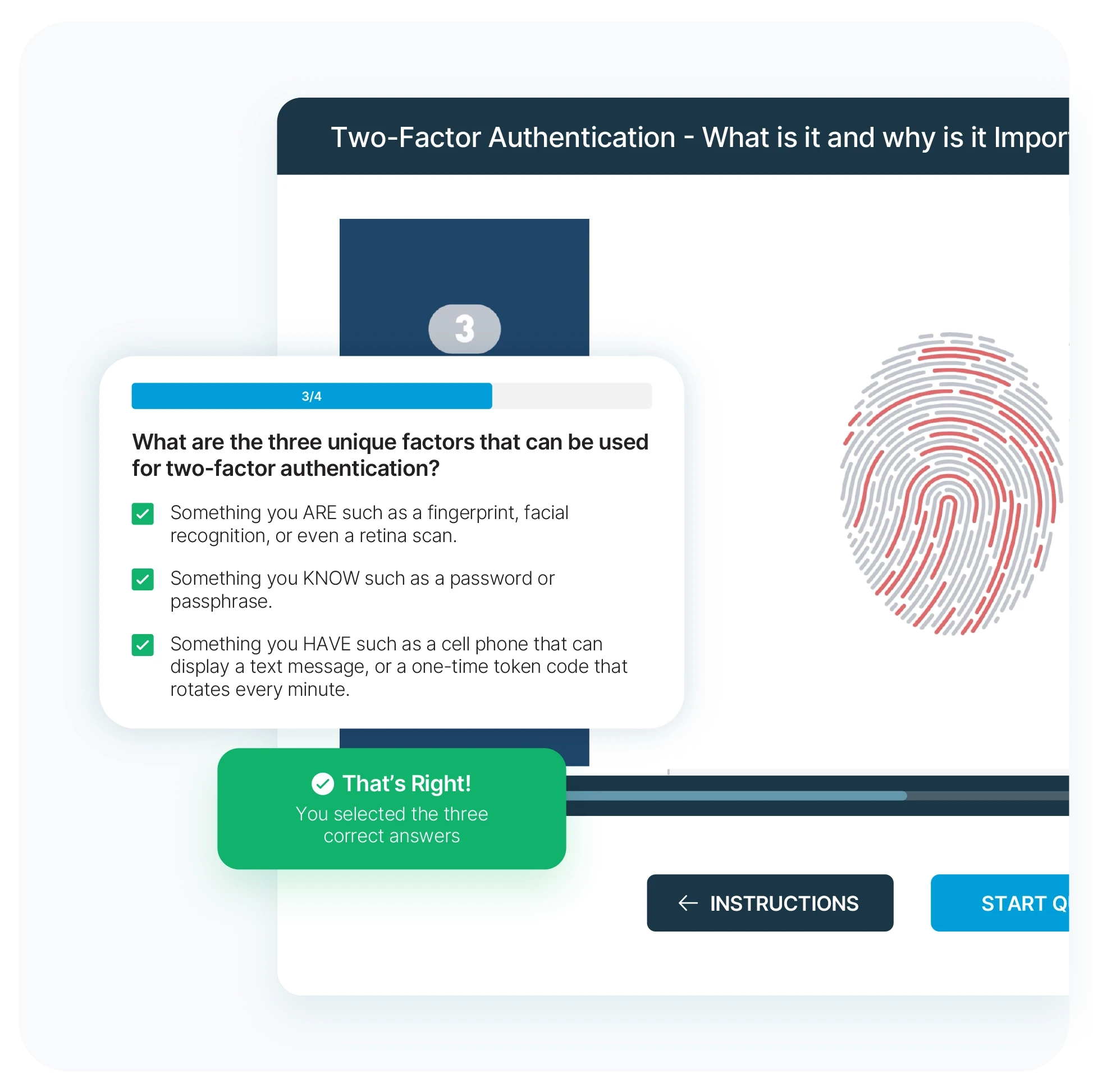
Task: Go back with the INSTRUCTIONS button
Action: click(x=770, y=903)
